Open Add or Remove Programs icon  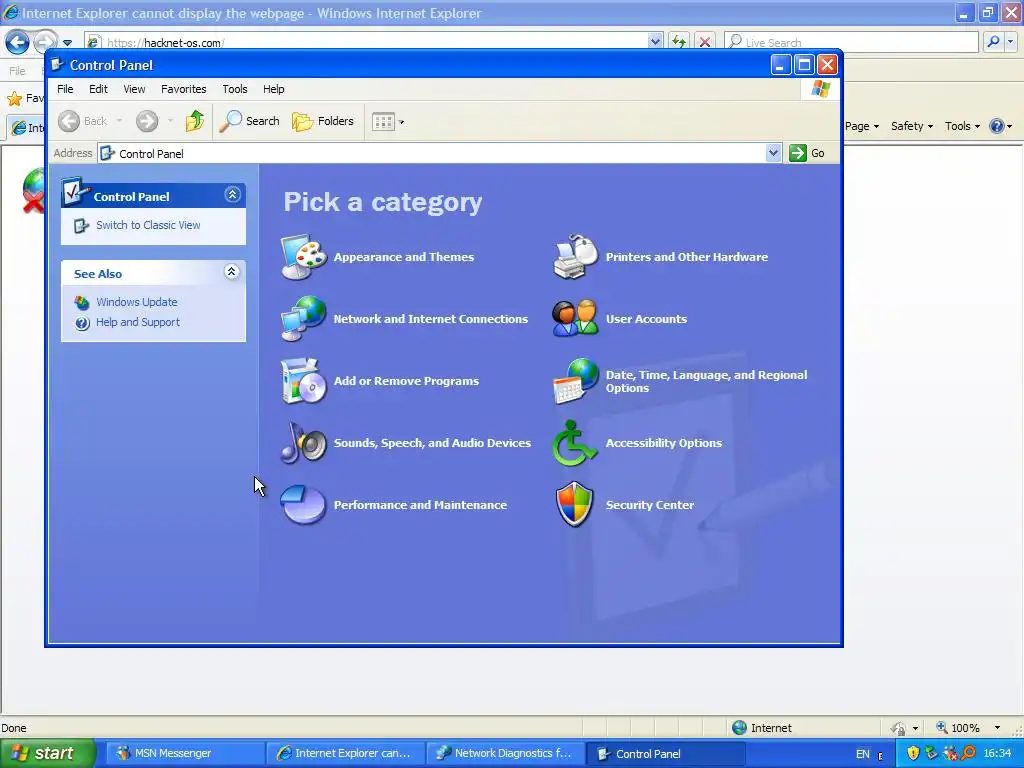304,381
